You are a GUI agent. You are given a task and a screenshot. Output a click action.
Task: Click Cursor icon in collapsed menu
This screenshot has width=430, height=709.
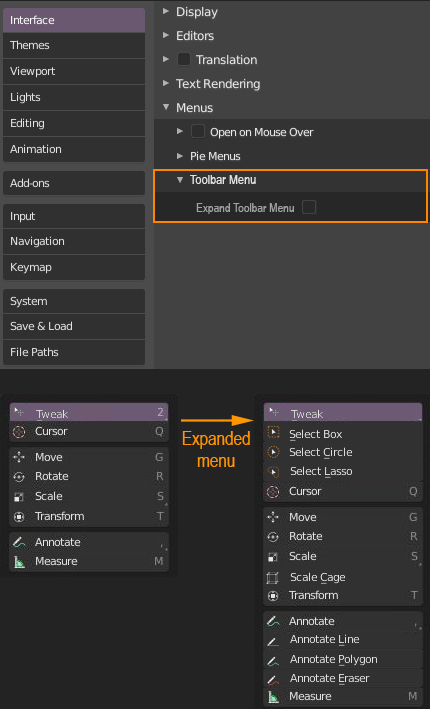click(x=19, y=431)
